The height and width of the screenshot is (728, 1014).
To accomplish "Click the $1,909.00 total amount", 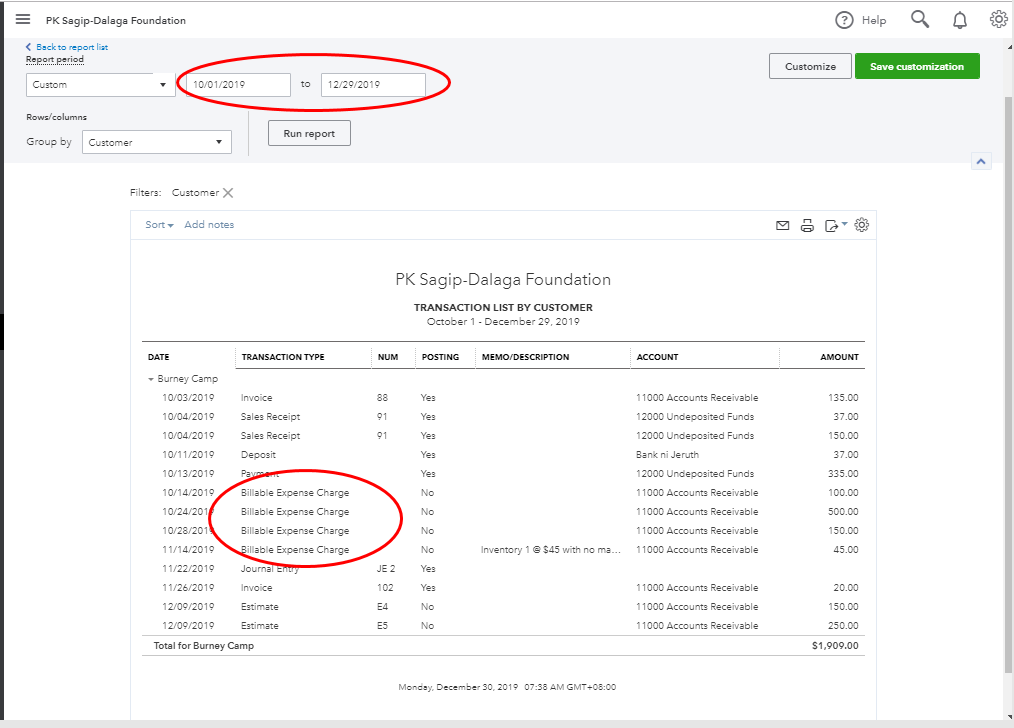I will [836, 646].
